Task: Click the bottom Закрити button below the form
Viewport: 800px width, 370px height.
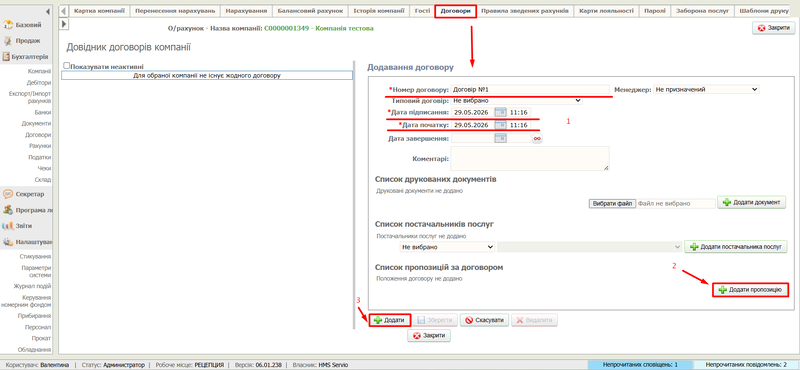Action: click(x=429, y=336)
